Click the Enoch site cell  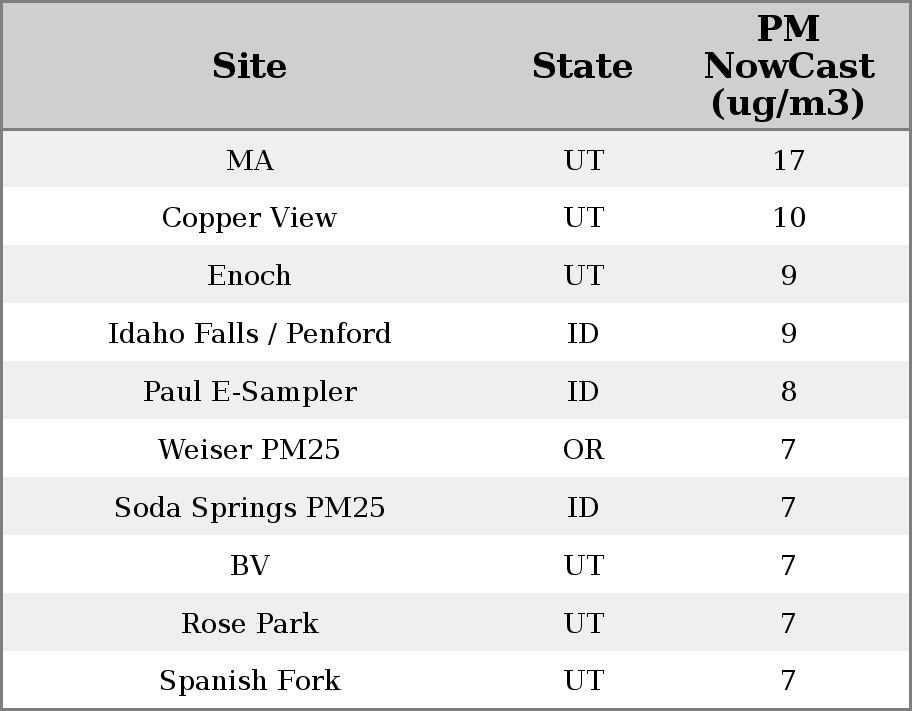coord(249,276)
